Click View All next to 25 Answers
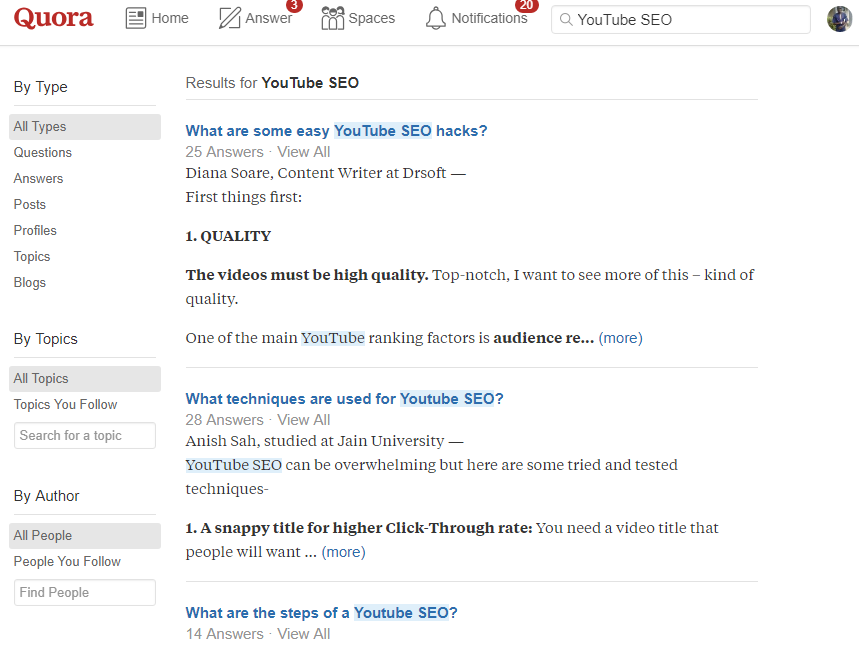This screenshot has width=859, height=647. point(303,152)
